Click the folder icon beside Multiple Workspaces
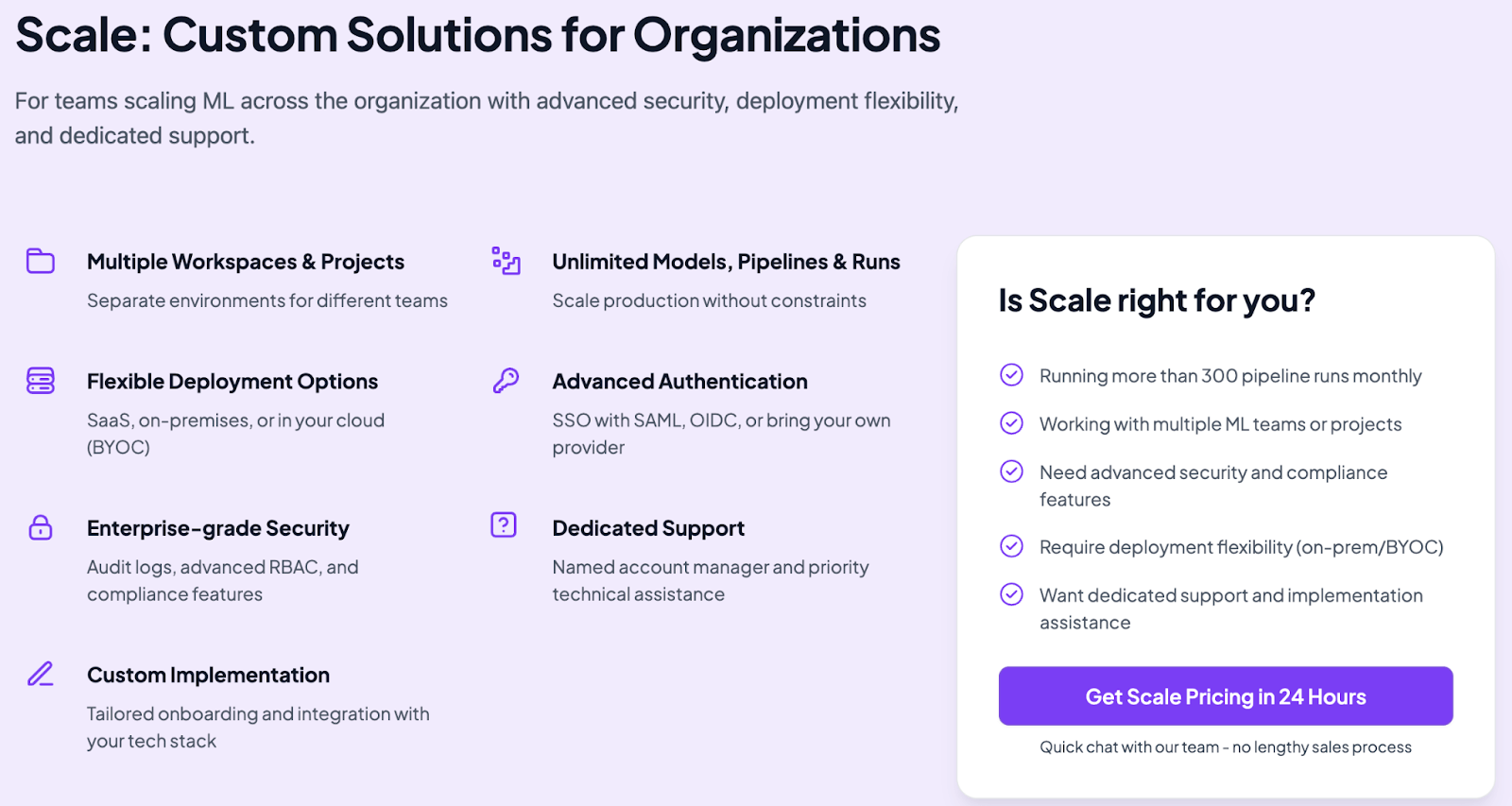The width and height of the screenshot is (1512, 806). (41, 261)
